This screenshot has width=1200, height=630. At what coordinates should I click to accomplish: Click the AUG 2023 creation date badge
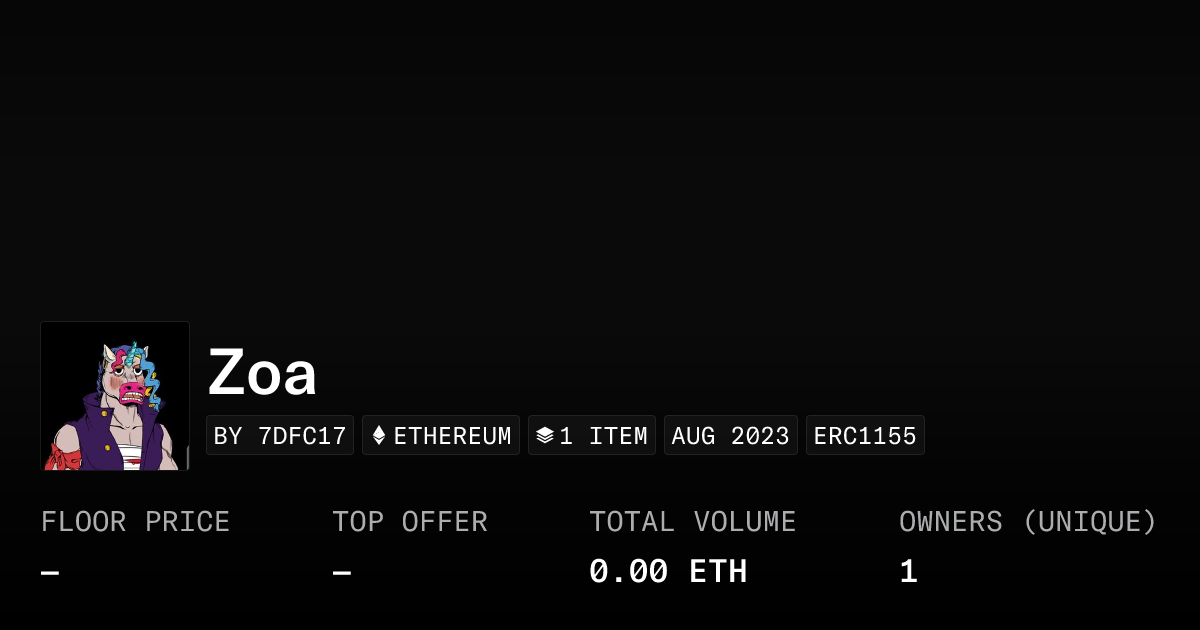[x=731, y=436]
